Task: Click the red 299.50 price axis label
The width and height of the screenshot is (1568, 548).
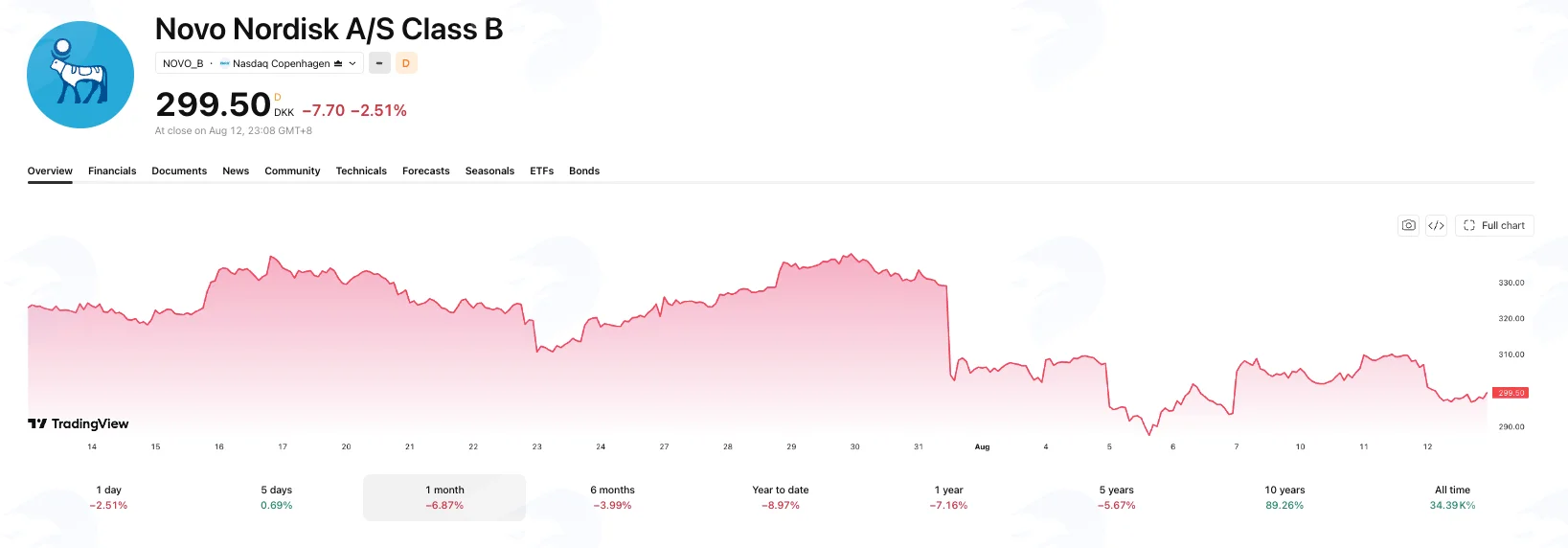Action: [x=1511, y=393]
